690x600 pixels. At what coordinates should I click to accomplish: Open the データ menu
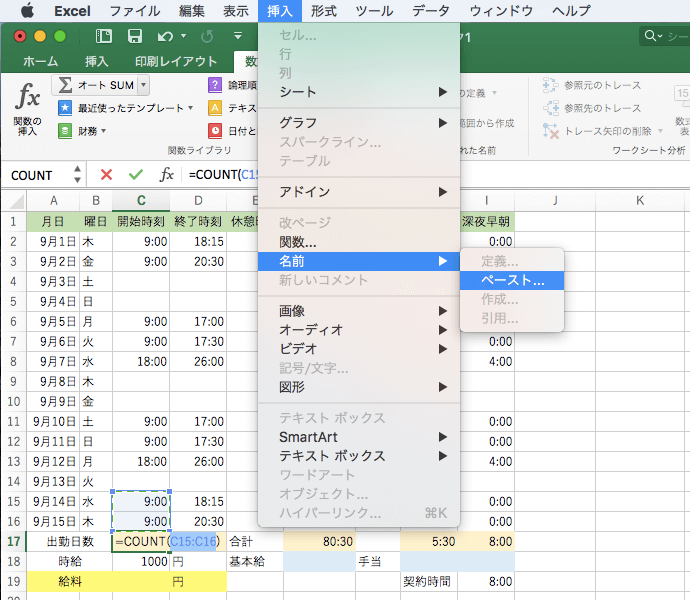pyautogui.click(x=430, y=11)
